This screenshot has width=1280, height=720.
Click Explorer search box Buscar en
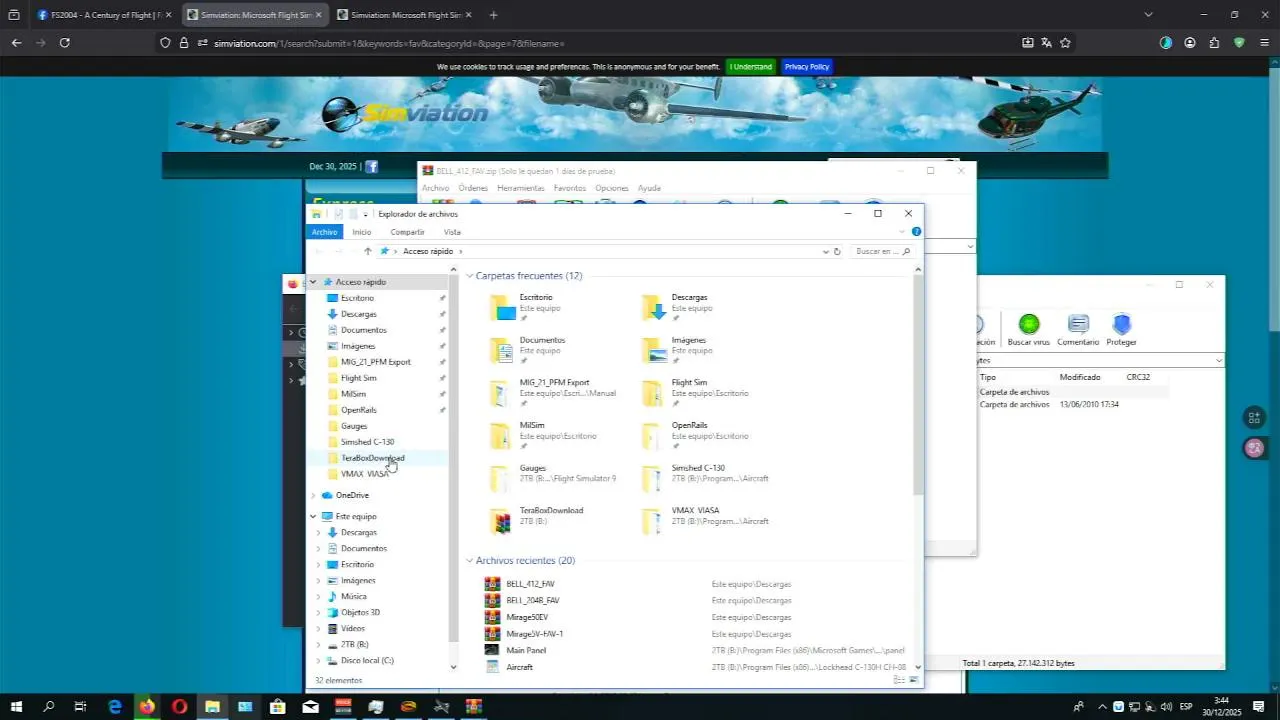coord(881,251)
